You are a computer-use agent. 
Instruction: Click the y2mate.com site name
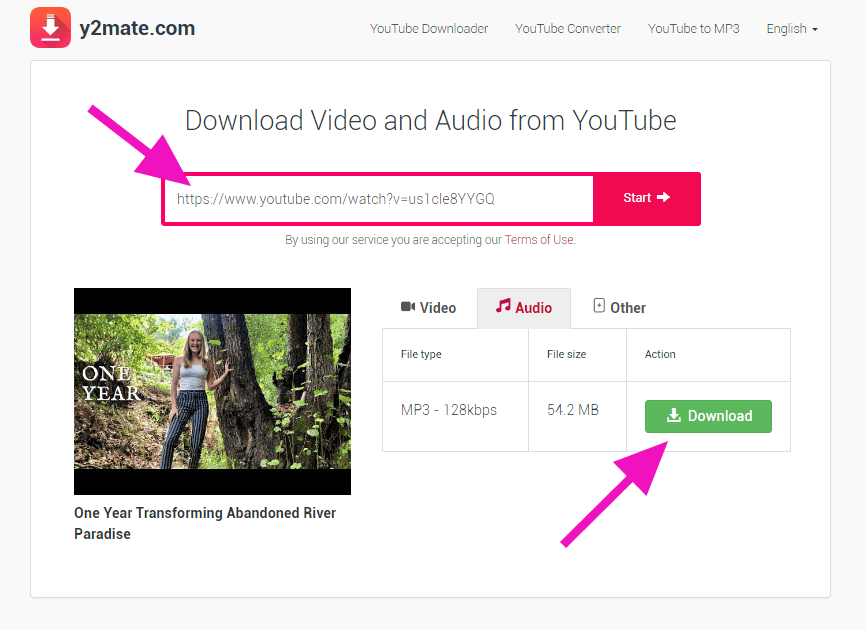(x=137, y=28)
